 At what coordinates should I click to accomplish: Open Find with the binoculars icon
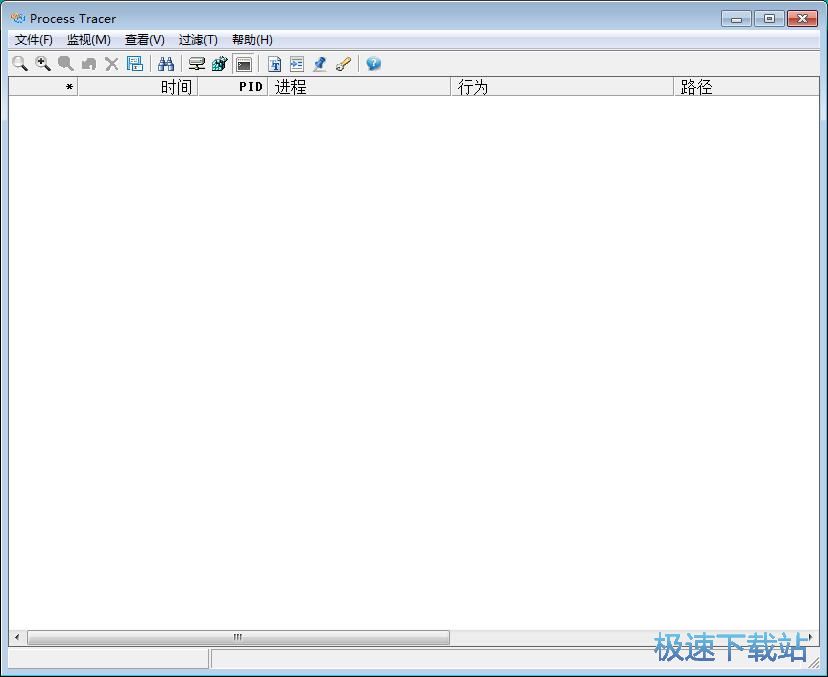166,64
